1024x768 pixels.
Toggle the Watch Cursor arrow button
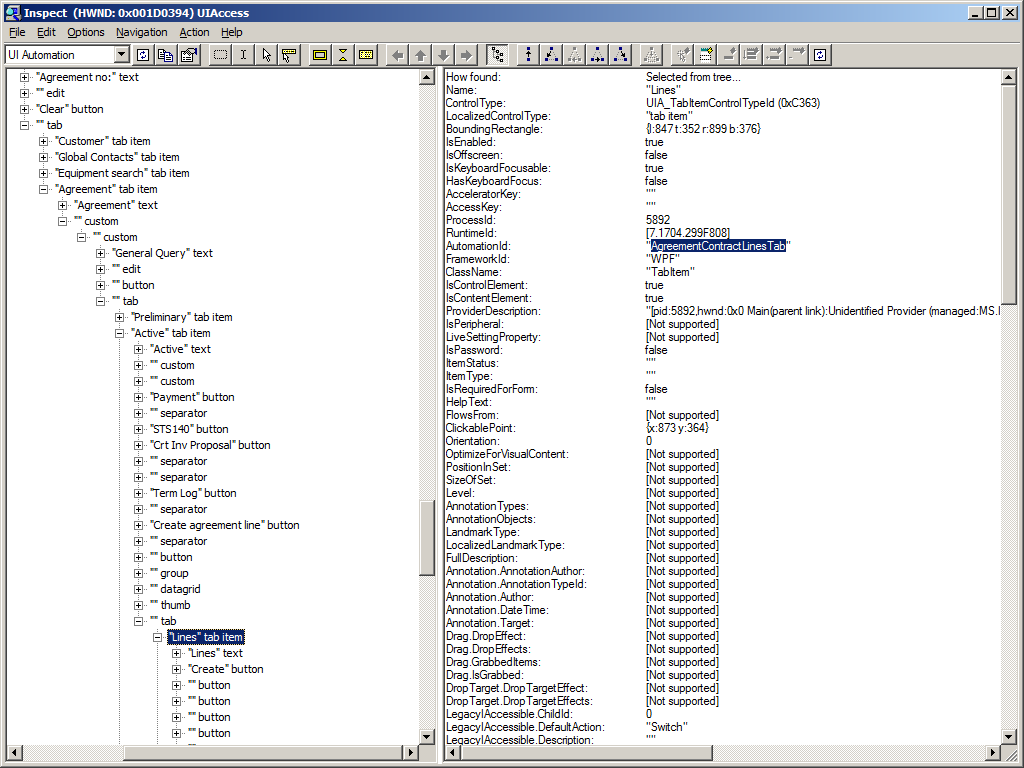tap(266, 55)
